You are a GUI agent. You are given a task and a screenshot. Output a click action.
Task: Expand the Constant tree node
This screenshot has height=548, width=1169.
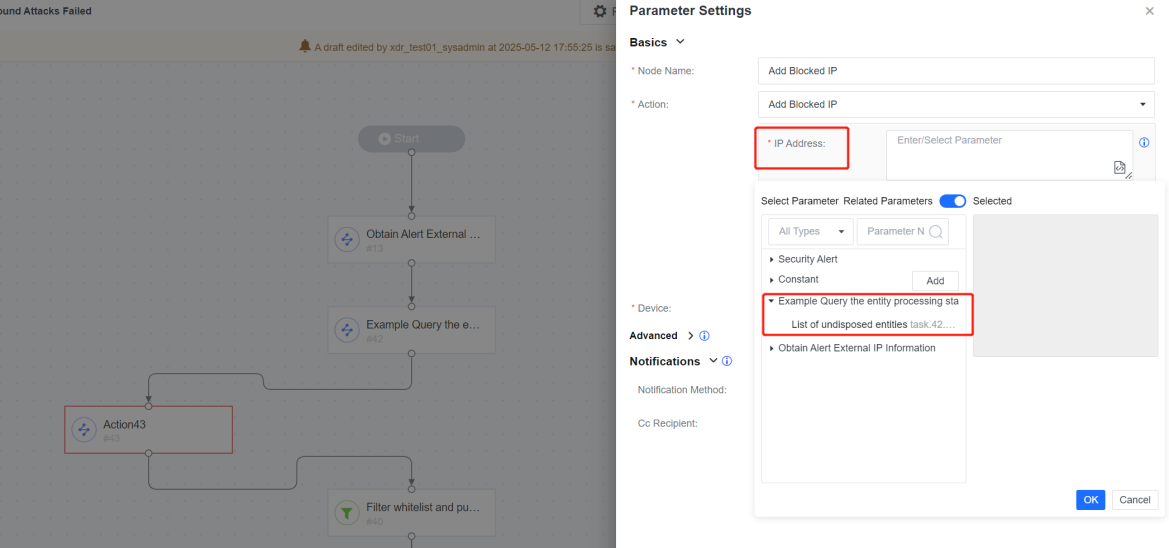(x=772, y=280)
